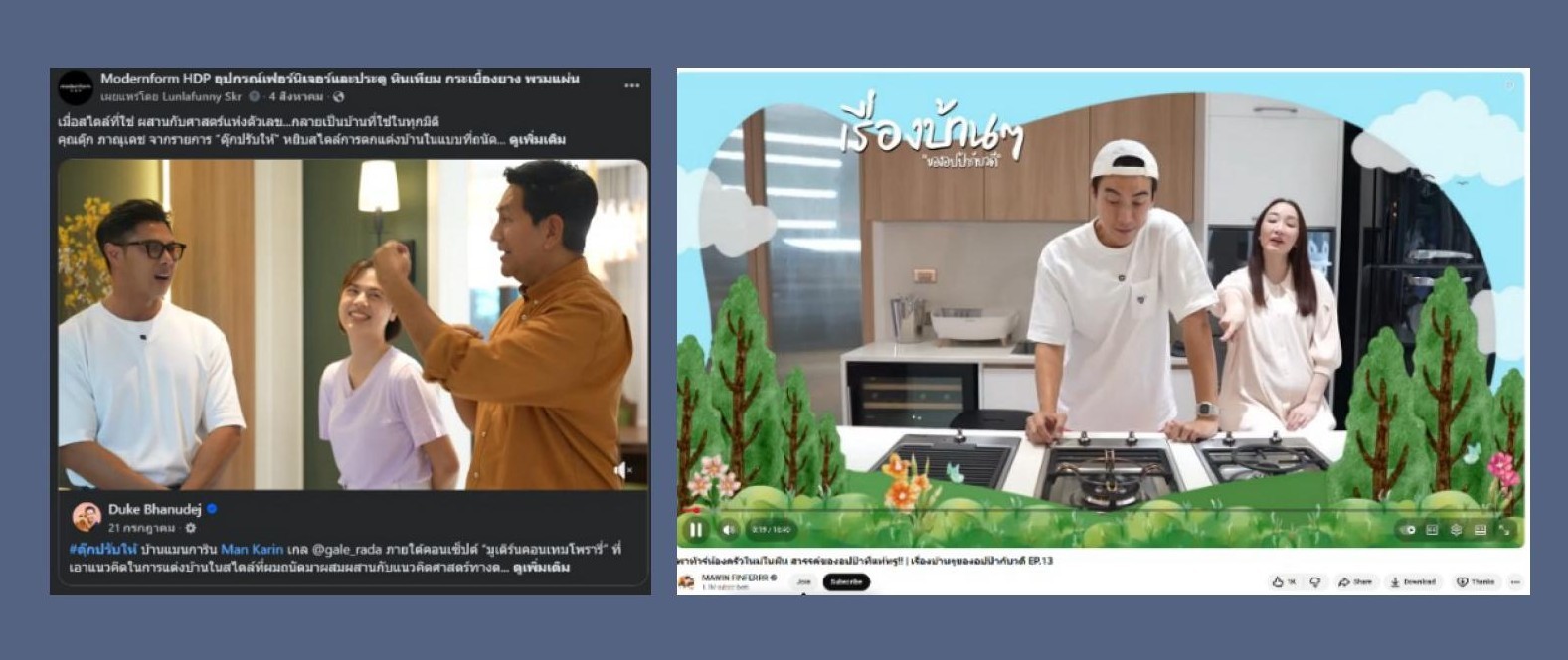
Task: Toggle the autoplay switch in the player
Action: (x=1408, y=530)
